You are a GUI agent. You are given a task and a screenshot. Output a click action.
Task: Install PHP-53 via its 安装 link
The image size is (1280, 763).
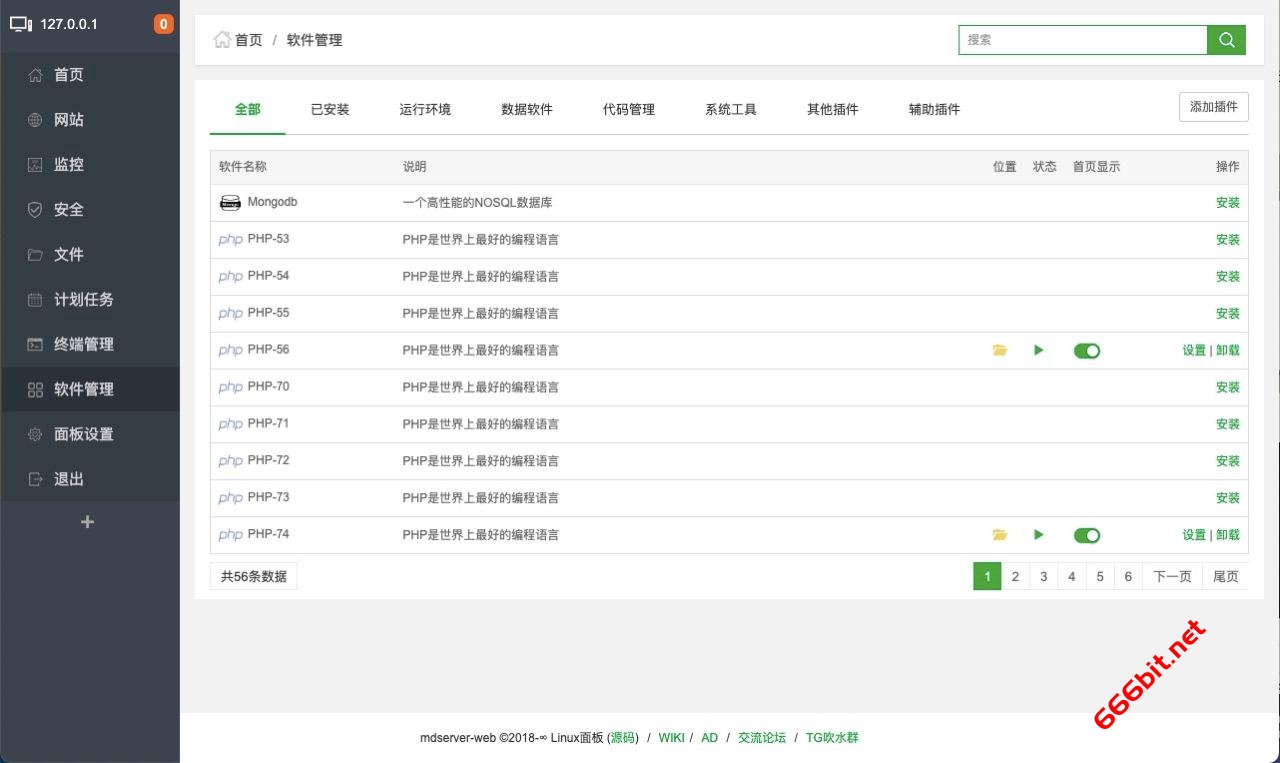point(1227,239)
